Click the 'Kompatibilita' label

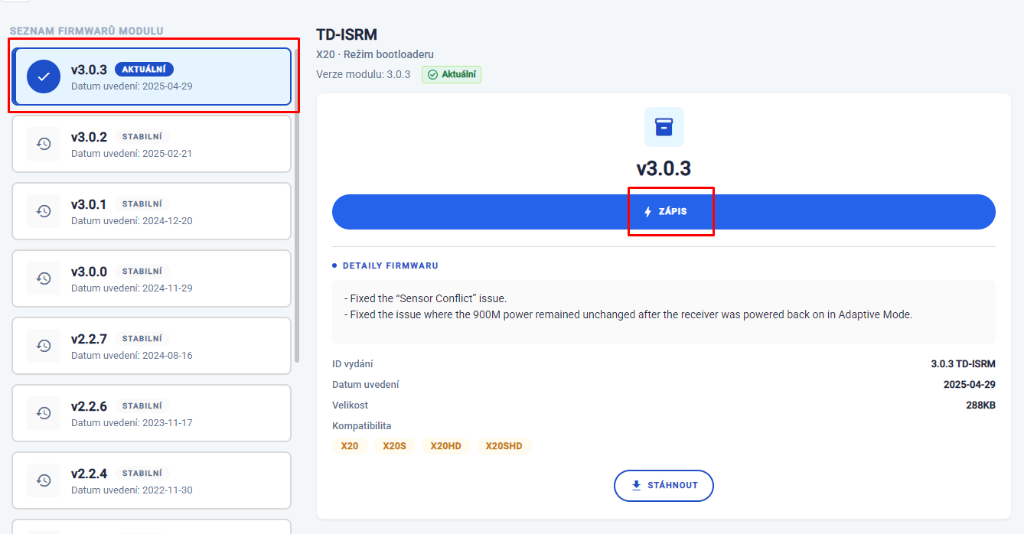point(362,426)
